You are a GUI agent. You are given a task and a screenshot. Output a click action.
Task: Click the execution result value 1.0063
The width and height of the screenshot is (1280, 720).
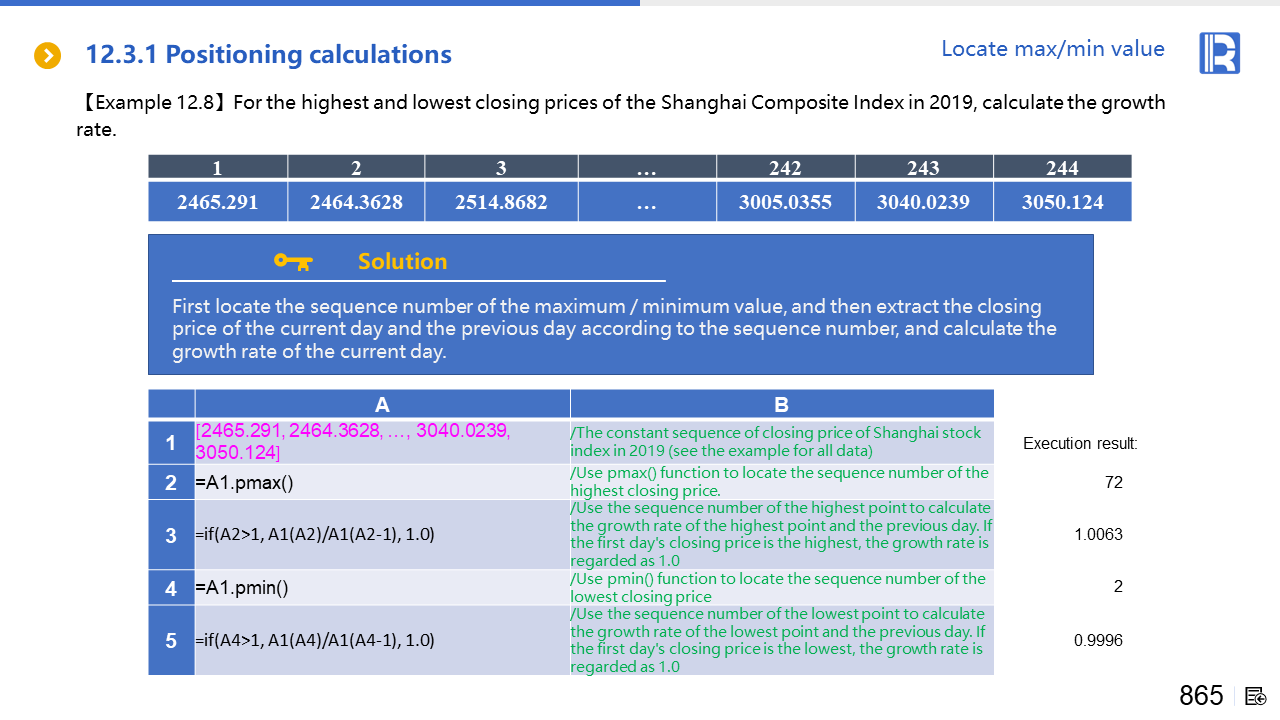click(1098, 535)
